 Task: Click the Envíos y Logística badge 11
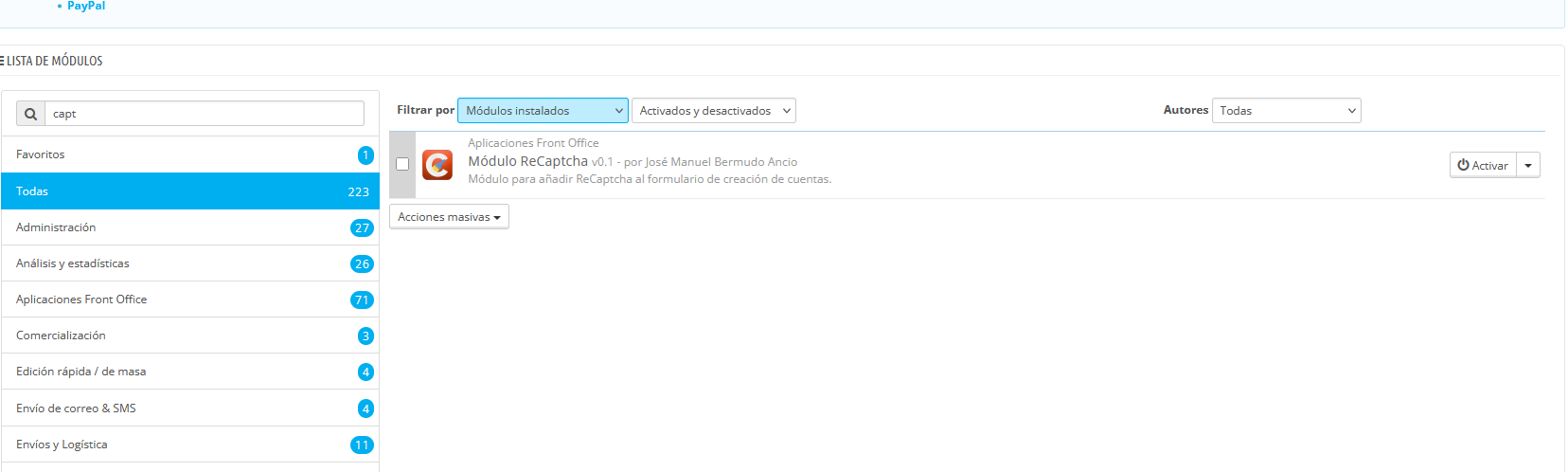click(362, 445)
